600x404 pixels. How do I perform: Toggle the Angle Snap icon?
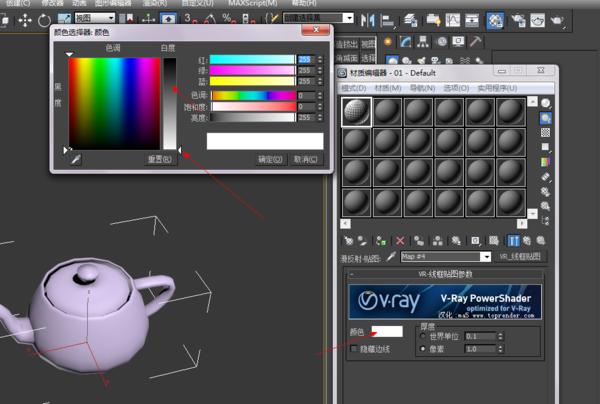coord(210,18)
